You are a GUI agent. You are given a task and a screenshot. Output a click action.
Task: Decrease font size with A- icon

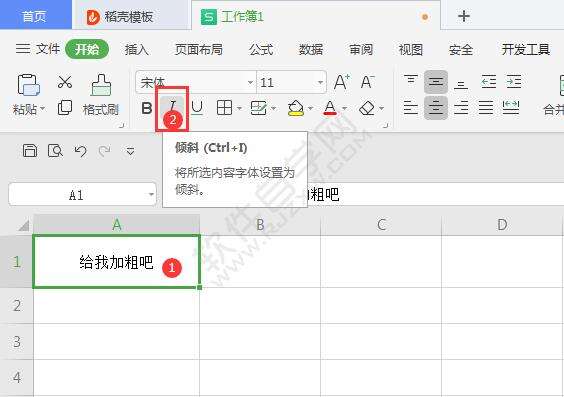(x=367, y=82)
